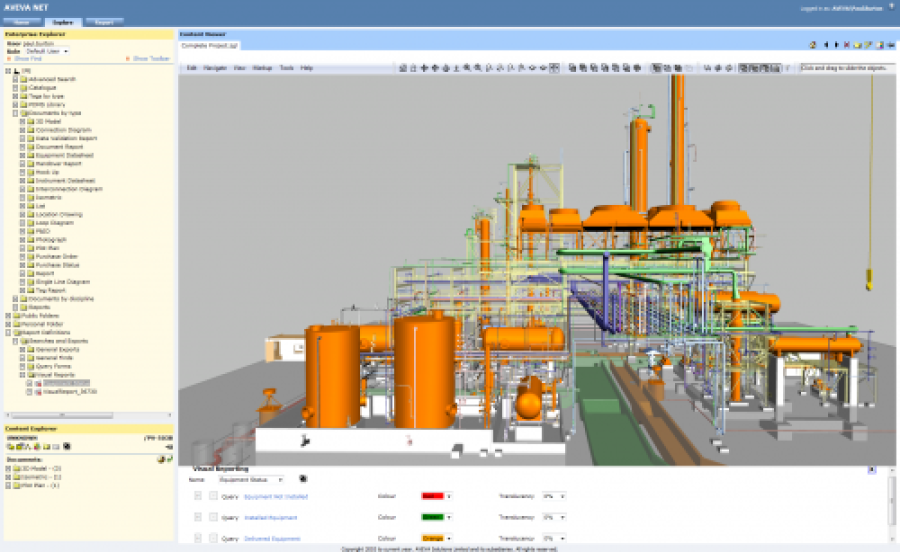Click the yellow folder icon in the Content Viewer header
The image size is (900, 552).
[858, 45]
